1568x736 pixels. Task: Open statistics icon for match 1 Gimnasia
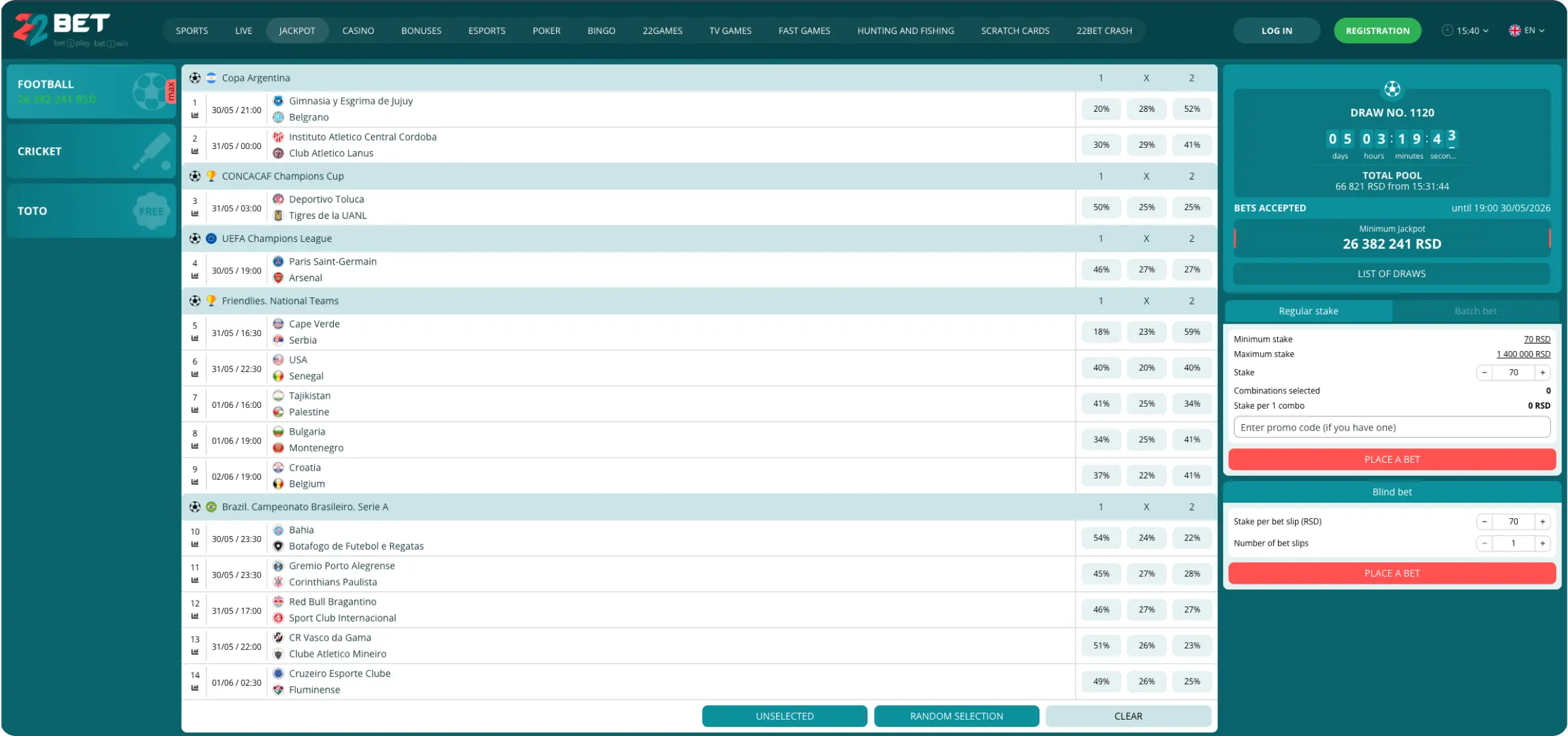[x=195, y=116]
